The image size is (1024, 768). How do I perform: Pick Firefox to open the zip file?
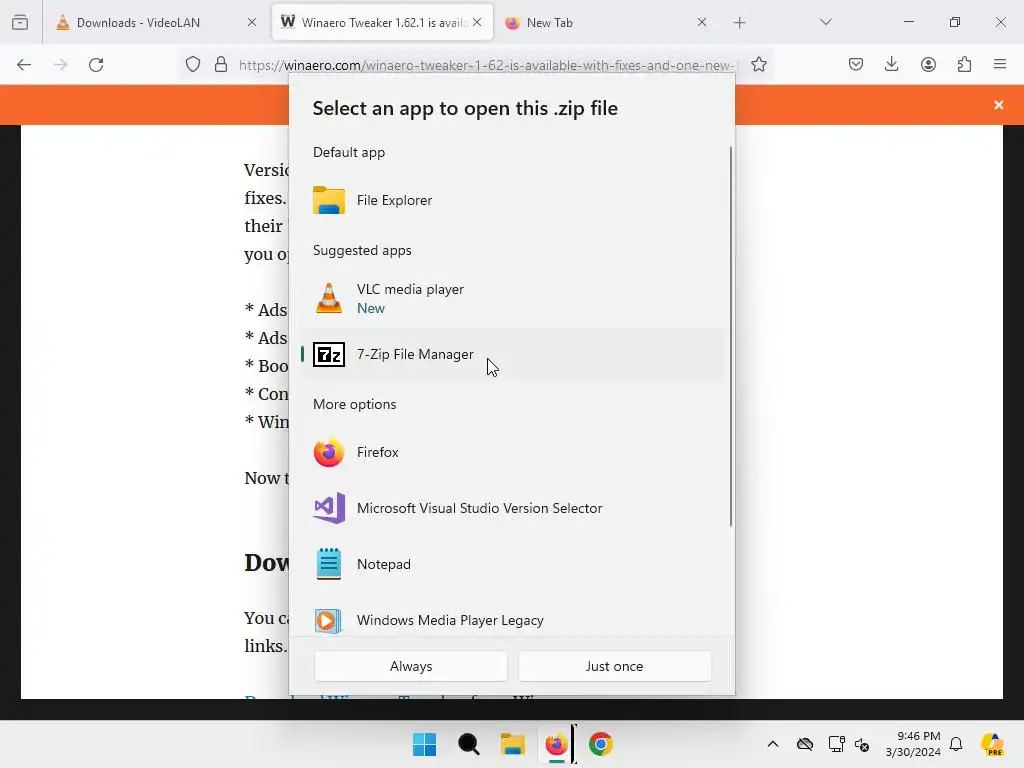(x=513, y=452)
